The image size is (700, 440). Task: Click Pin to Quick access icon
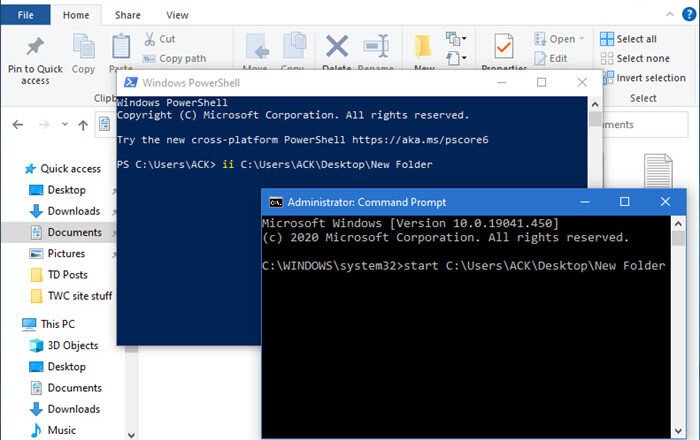click(35, 46)
